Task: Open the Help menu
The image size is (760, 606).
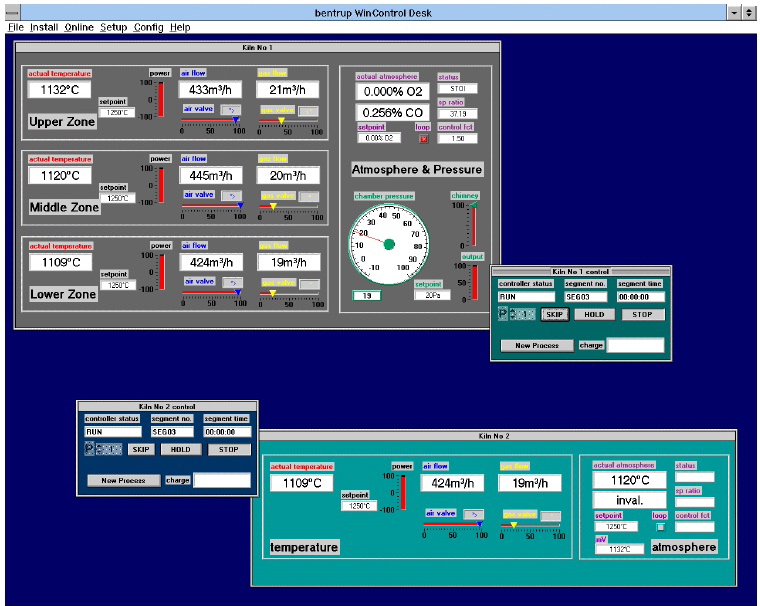Action: click(x=180, y=27)
